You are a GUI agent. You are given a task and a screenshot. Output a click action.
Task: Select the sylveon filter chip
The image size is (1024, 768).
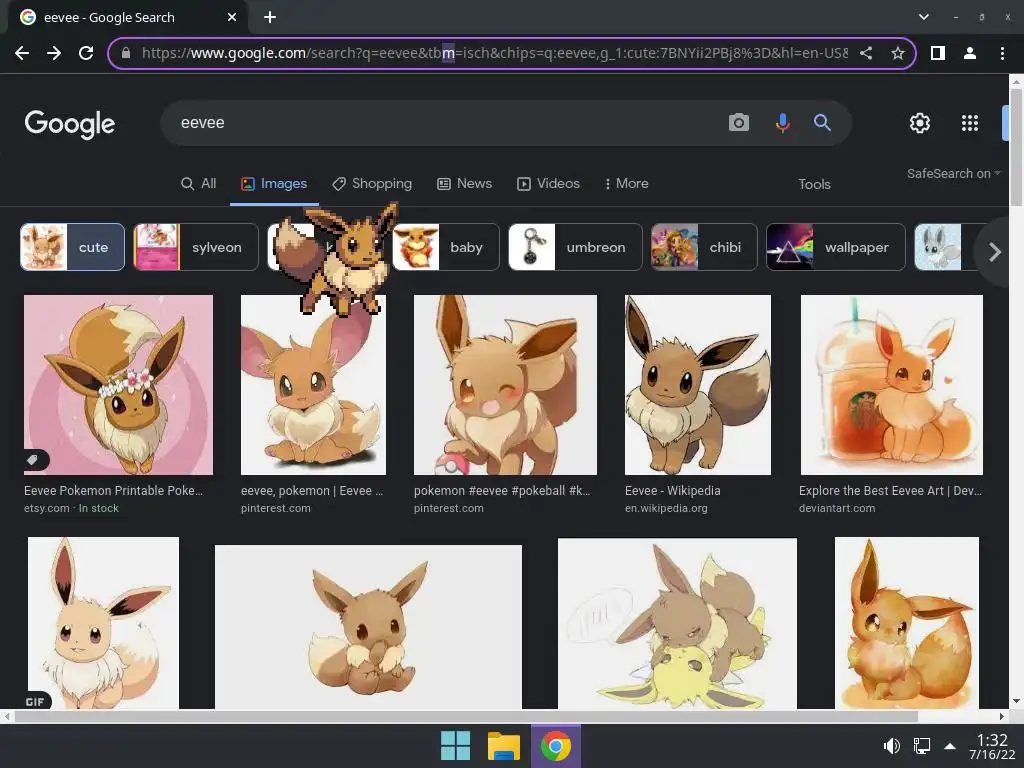(x=196, y=247)
